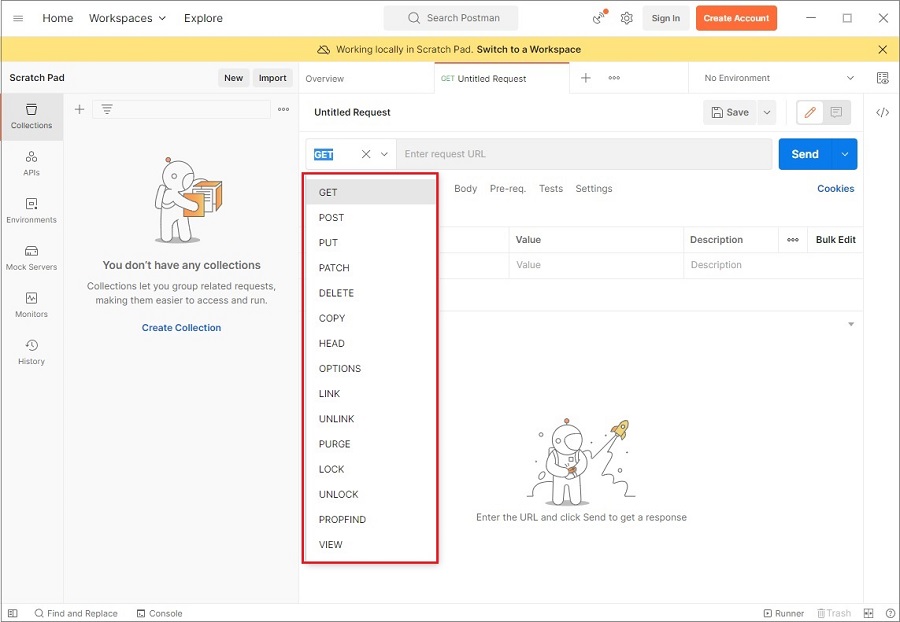The height and width of the screenshot is (622, 900).
Task: Open the collections panel more options dots
Action: tap(284, 109)
